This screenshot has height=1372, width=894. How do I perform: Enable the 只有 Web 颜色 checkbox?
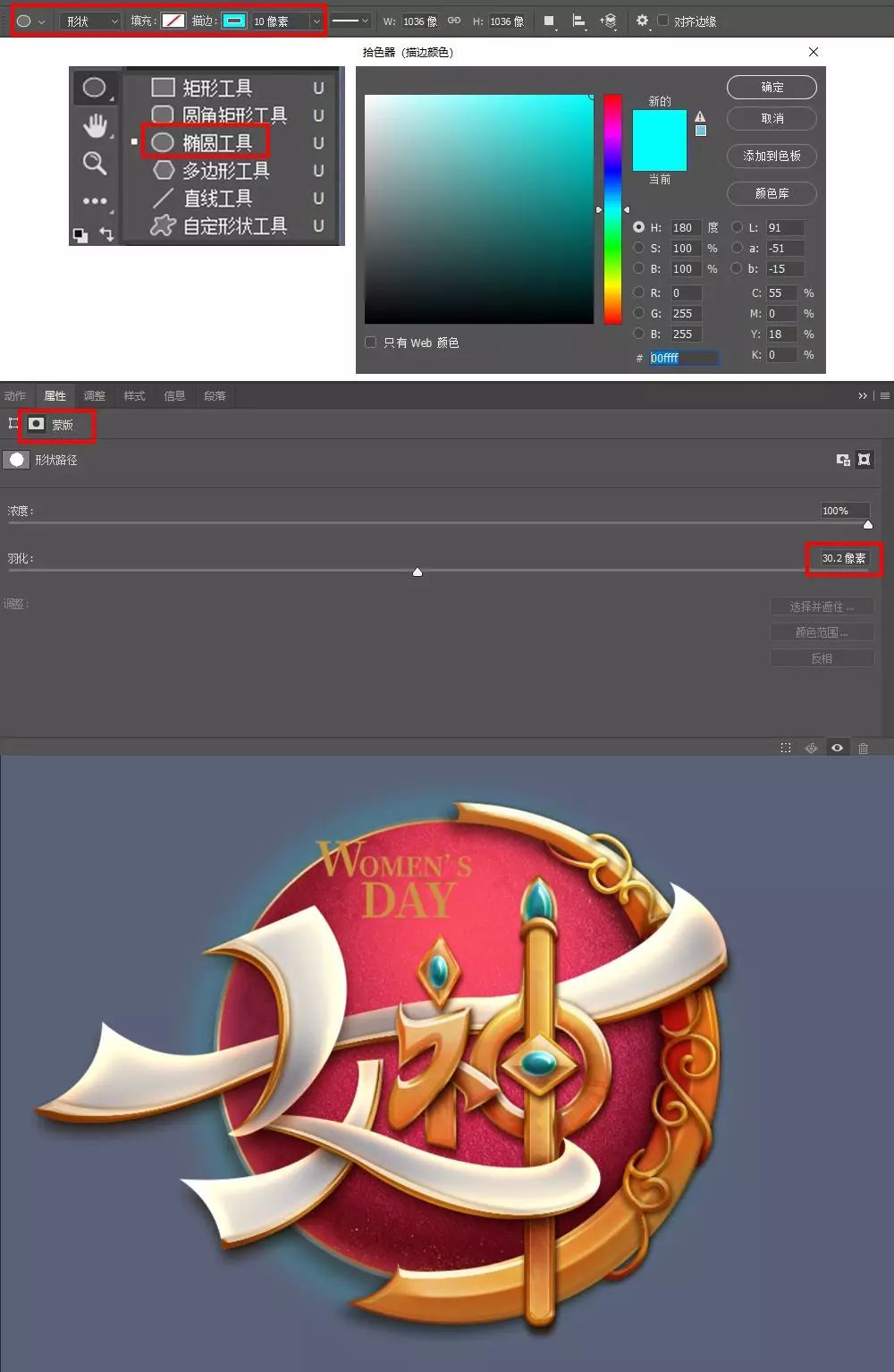[370, 343]
